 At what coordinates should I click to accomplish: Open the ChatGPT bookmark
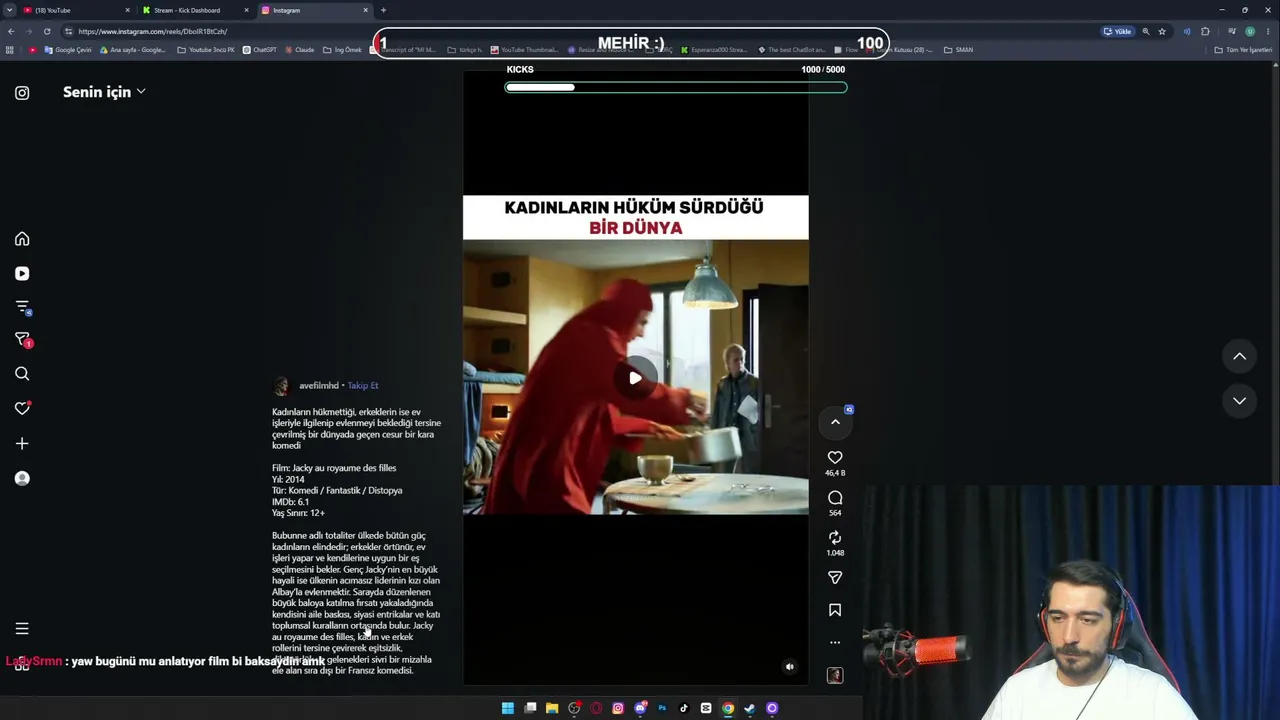click(x=260, y=50)
